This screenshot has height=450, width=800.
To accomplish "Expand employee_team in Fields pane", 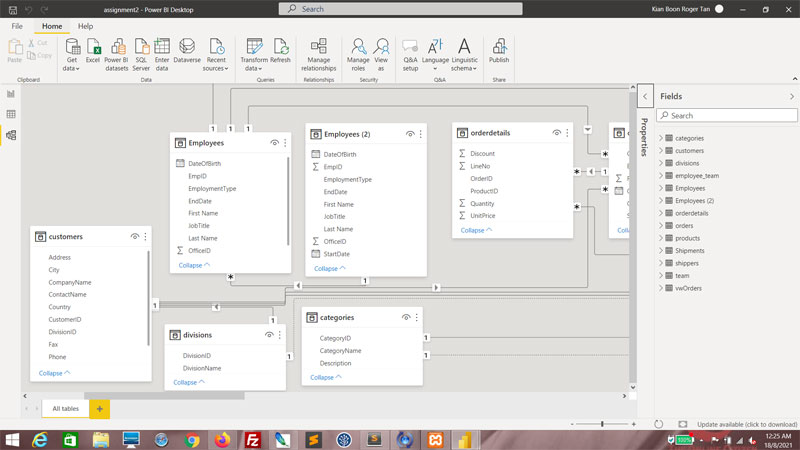I will (661, 176).
